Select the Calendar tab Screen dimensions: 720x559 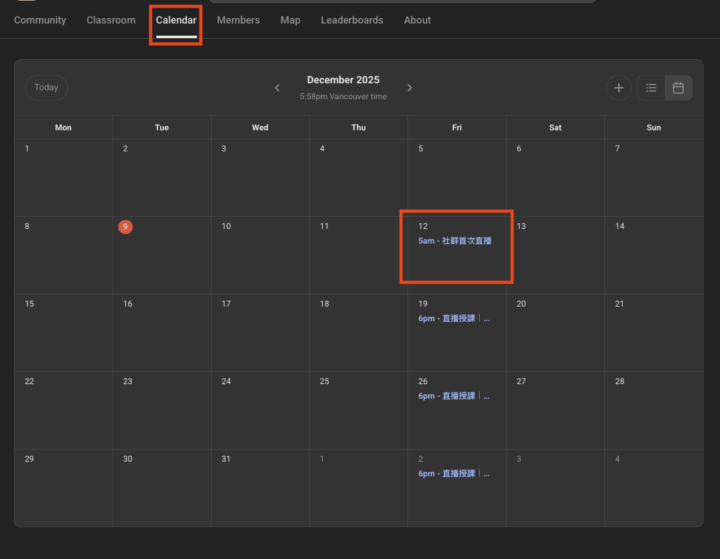[176, 20]
